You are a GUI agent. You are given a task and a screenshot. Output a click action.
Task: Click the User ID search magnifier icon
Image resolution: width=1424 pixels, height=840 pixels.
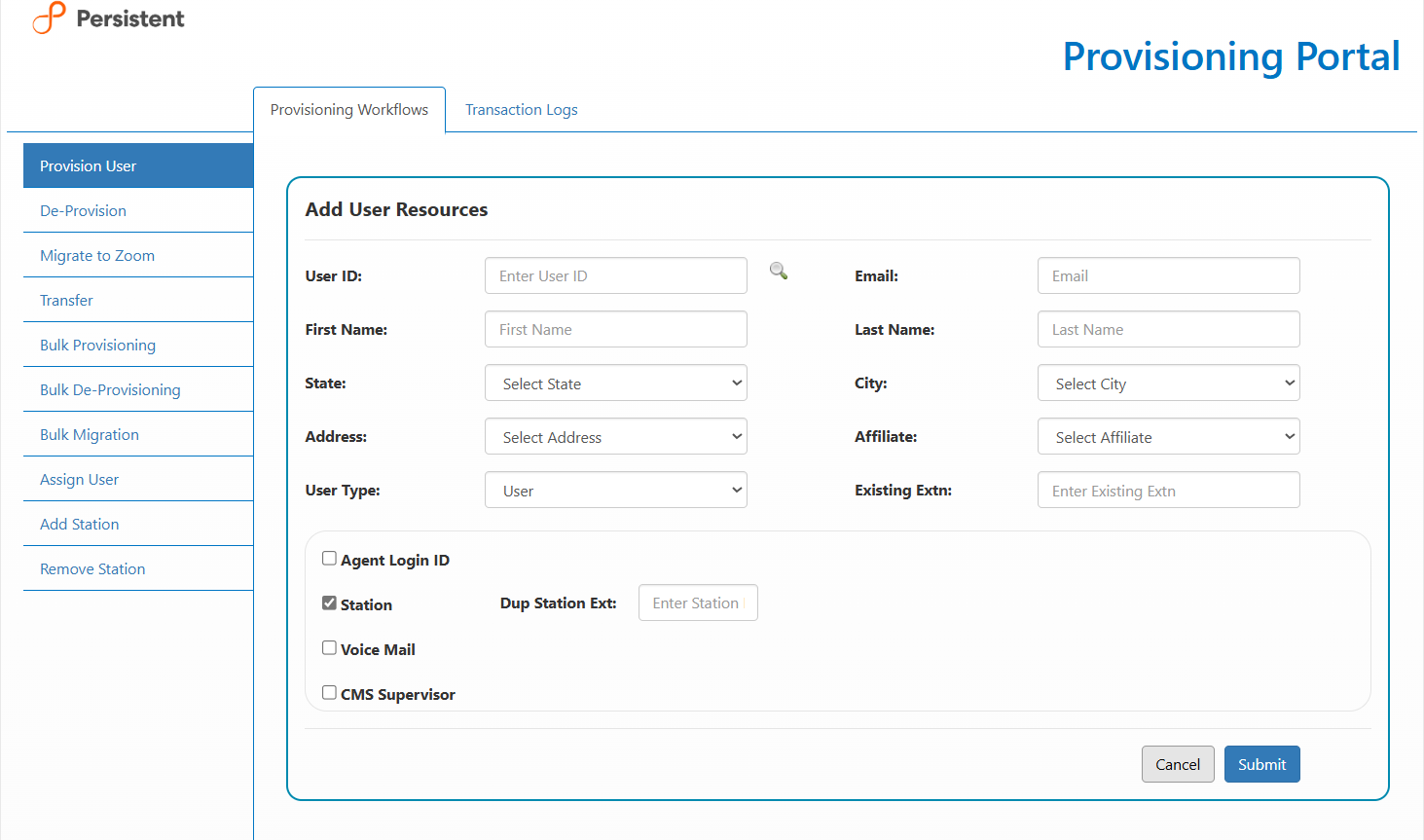(779, 271)
